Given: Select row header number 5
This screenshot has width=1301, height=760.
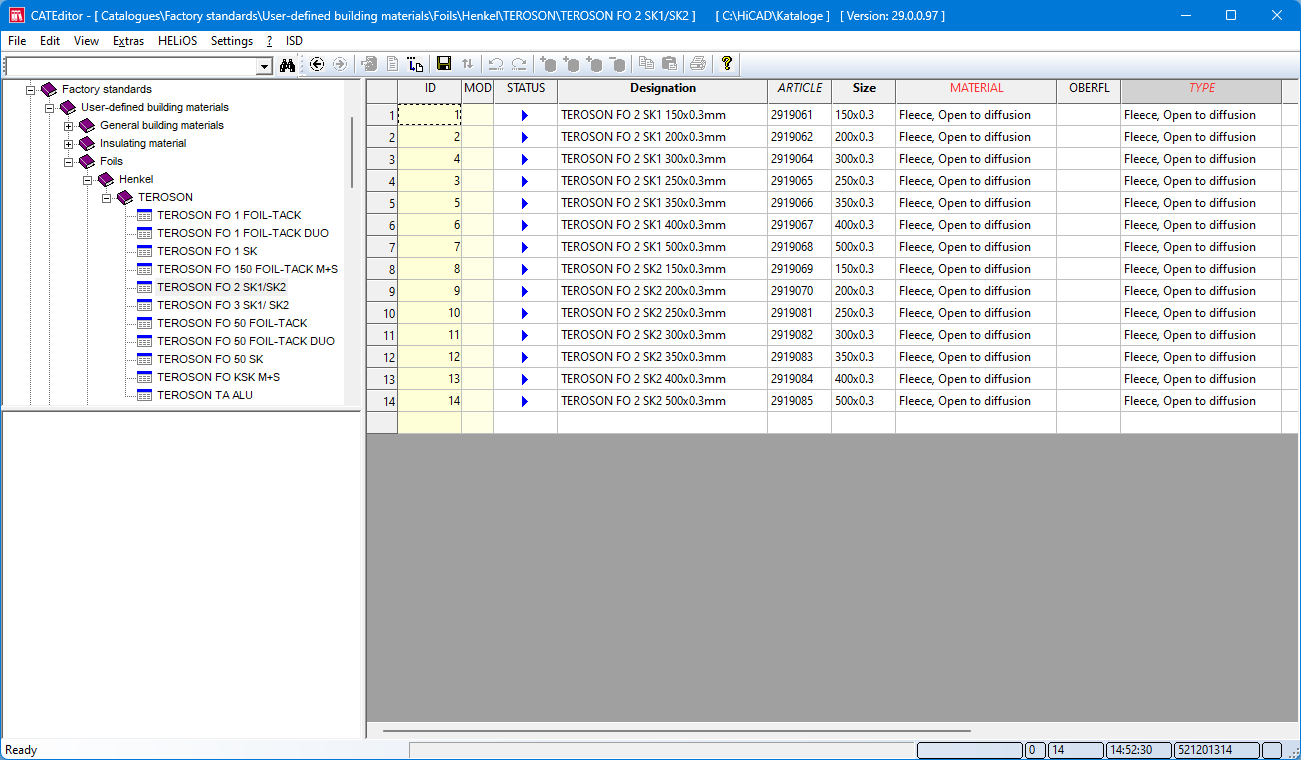Looking at the screenshot, I should tap(382, 204).
